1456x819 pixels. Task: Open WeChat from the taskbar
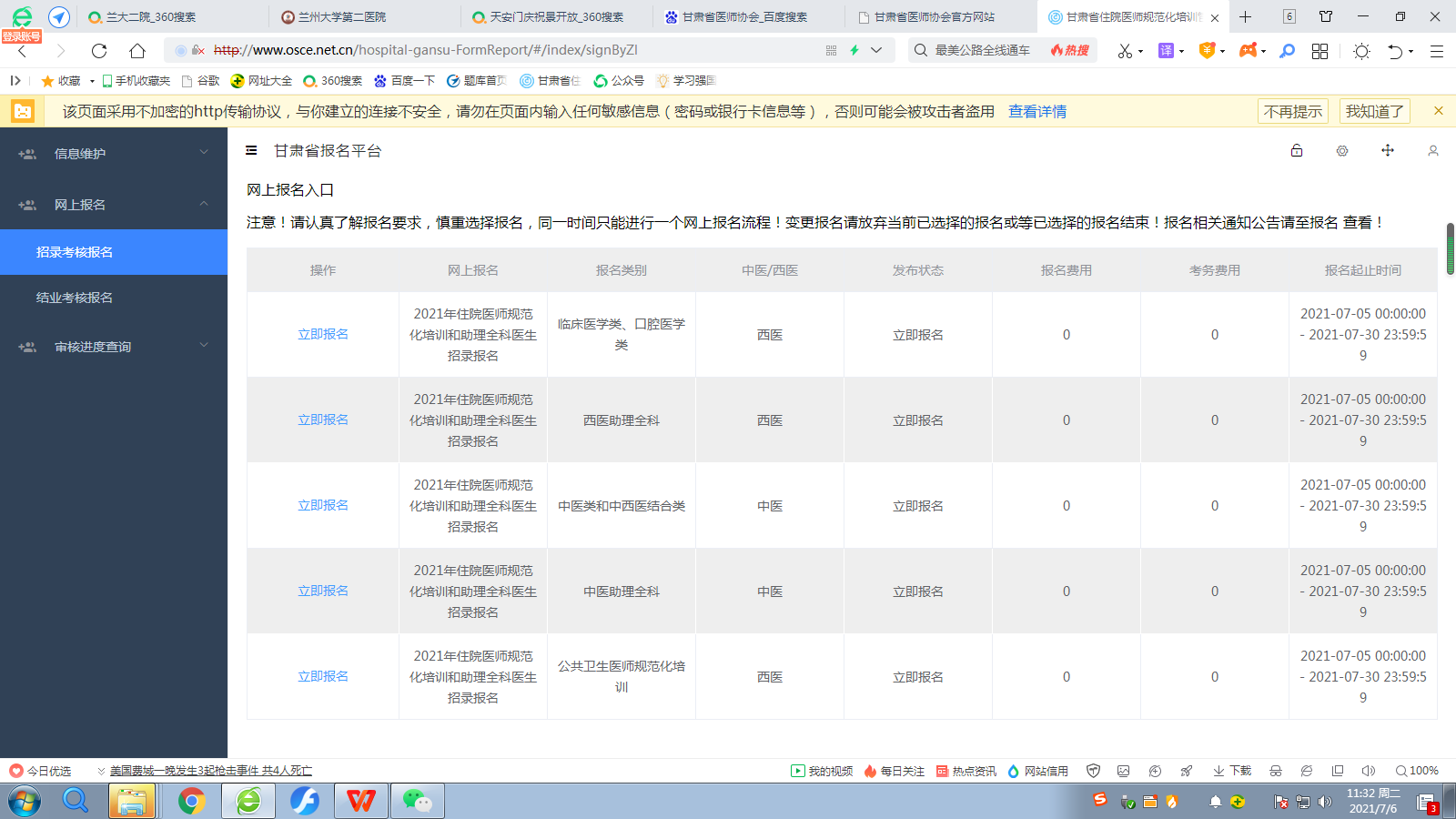tap(418, 801)
